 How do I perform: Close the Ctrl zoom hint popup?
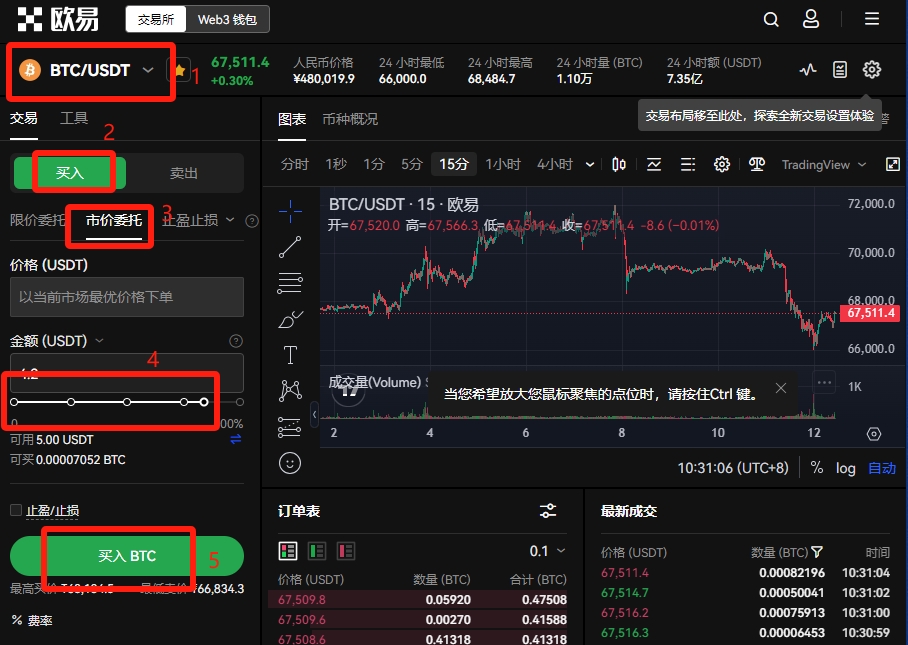(x=781, y=388)
